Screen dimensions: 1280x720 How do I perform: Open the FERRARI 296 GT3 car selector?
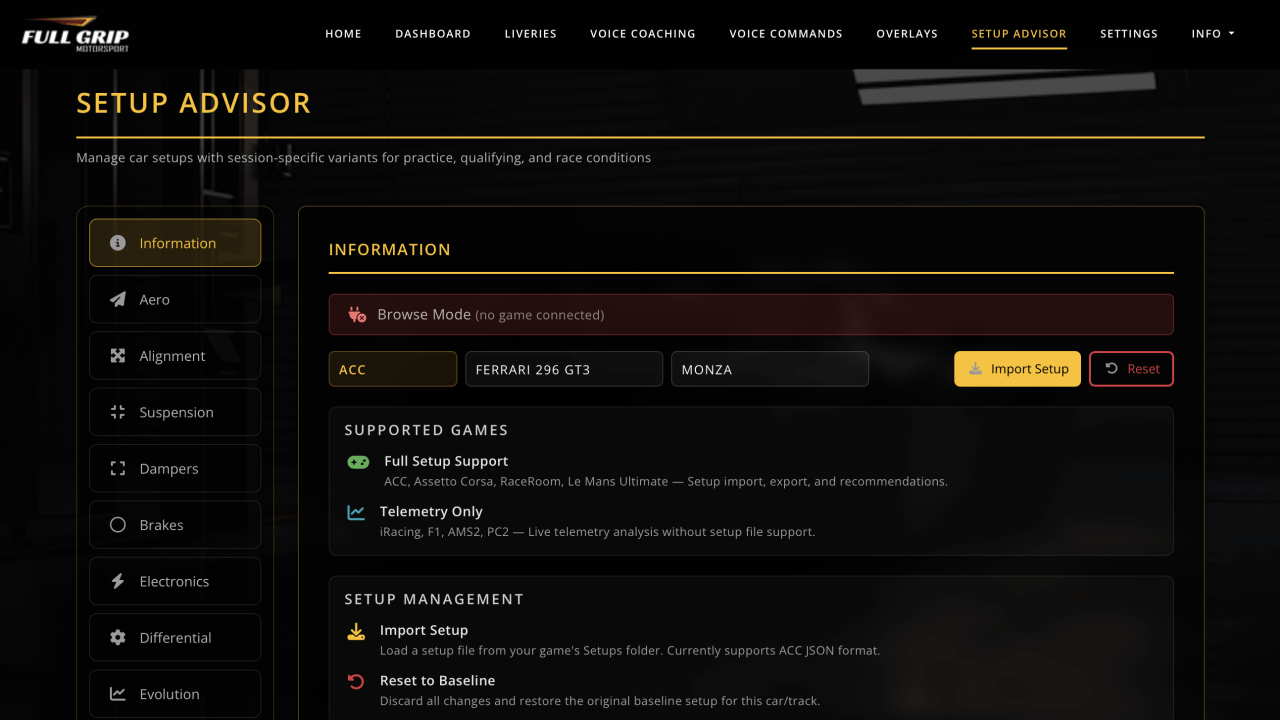point(563,368)
